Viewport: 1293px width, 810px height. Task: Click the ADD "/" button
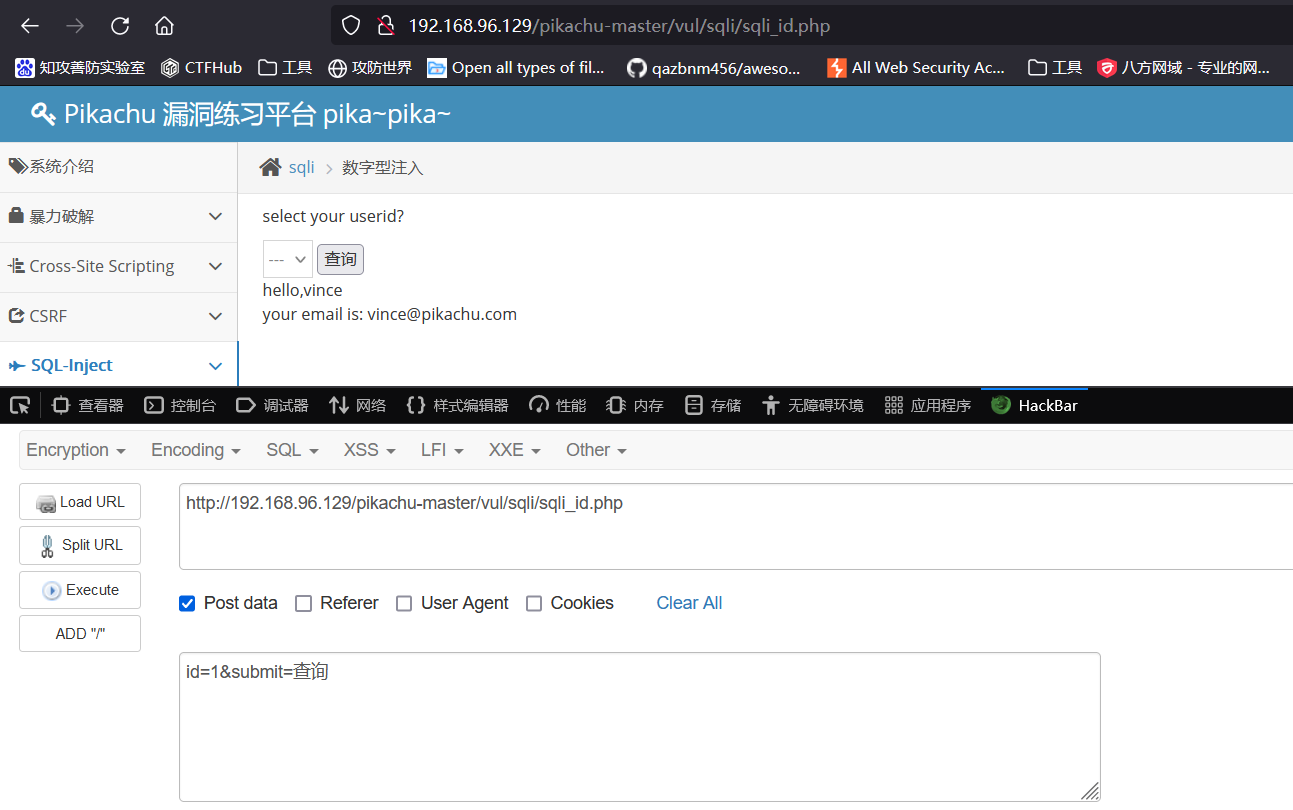[x=80, y=634]
